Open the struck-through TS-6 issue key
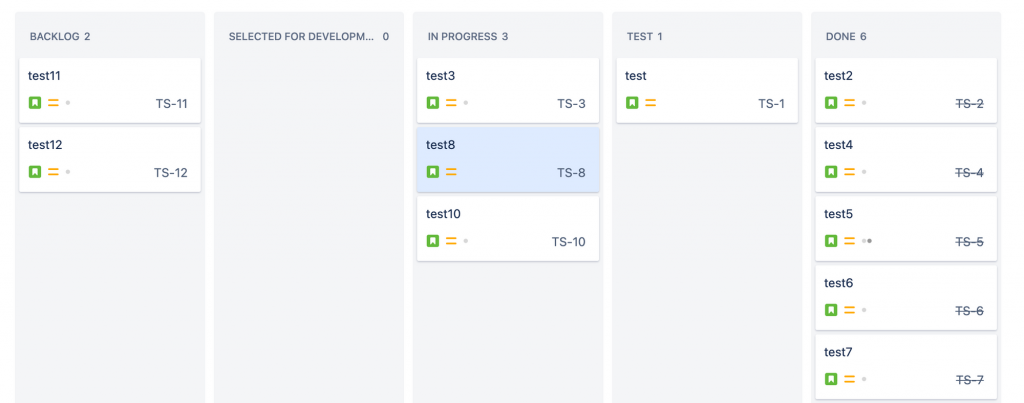Image resolution: width=1024 pixels, height=403 pixels. point(969,310)
